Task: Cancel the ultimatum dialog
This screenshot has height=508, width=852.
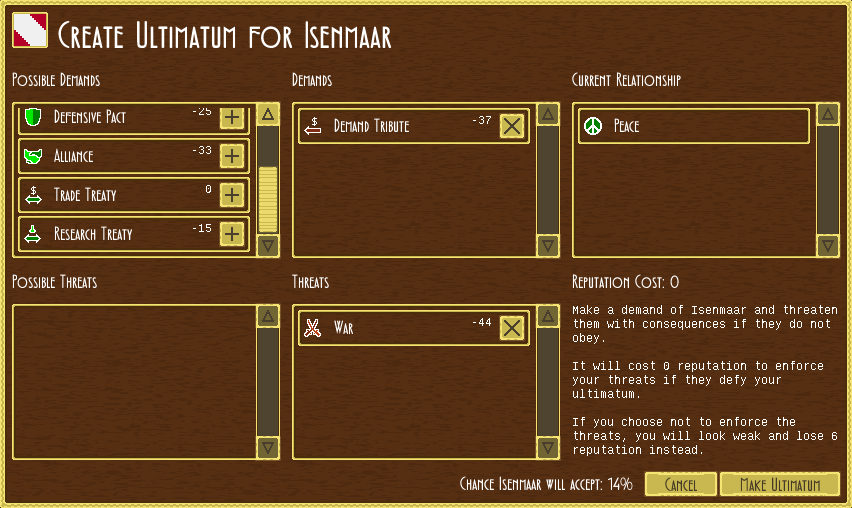Action: coord(680,485)
